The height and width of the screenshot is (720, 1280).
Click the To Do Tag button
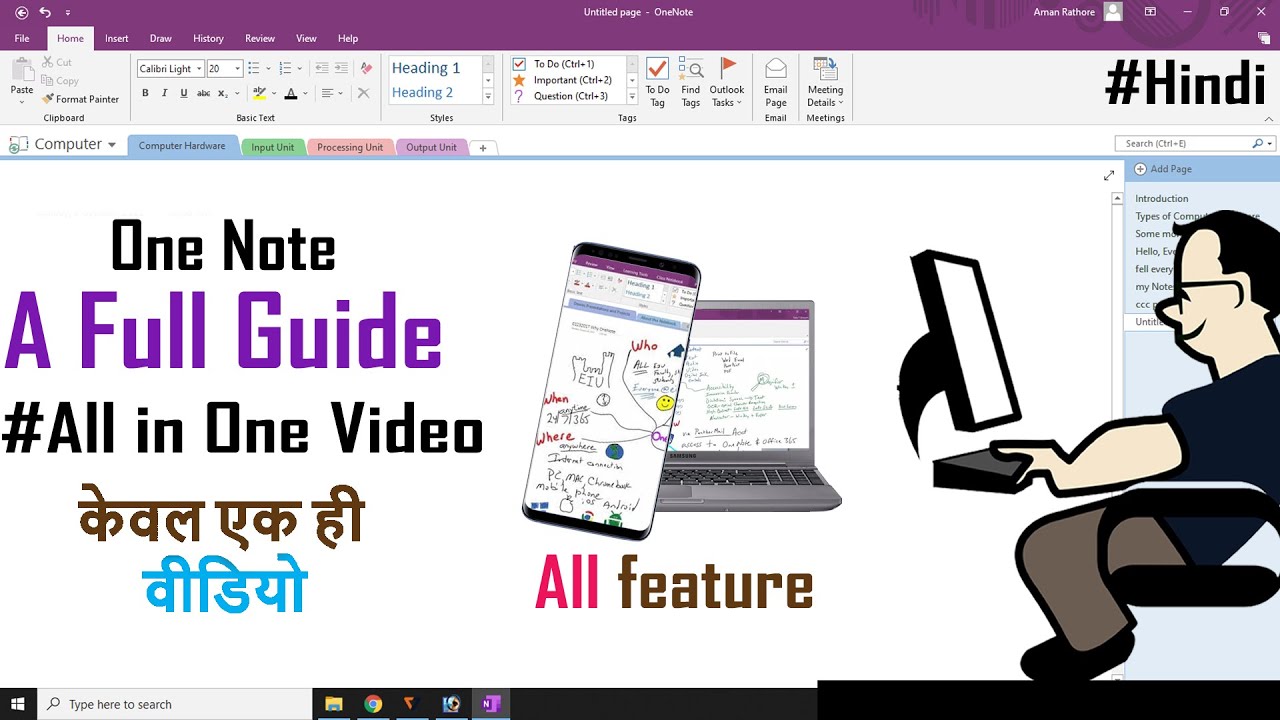point(657,82)
